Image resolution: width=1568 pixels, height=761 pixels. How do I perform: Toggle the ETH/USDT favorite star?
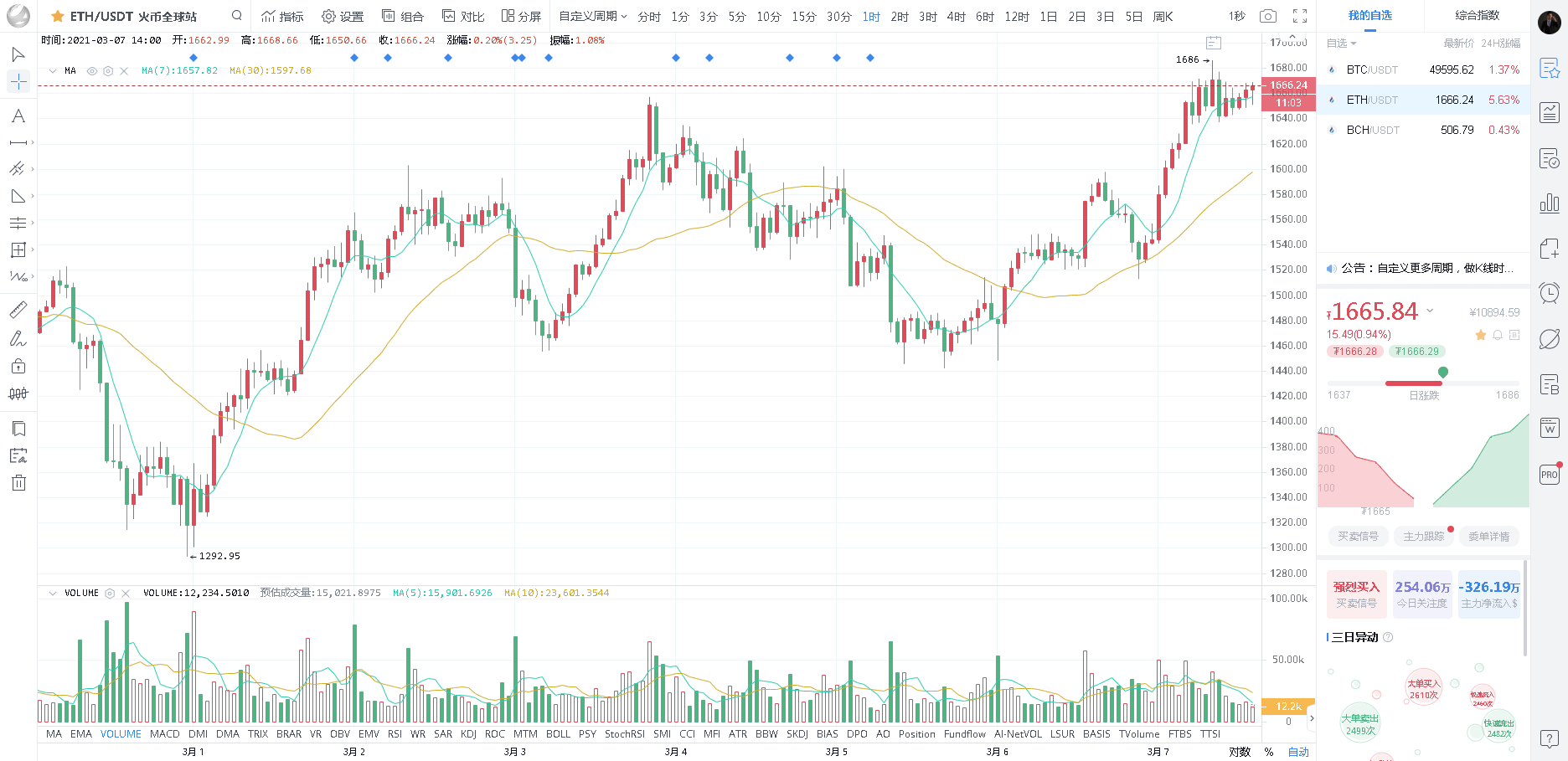click(x=58, y=16)
